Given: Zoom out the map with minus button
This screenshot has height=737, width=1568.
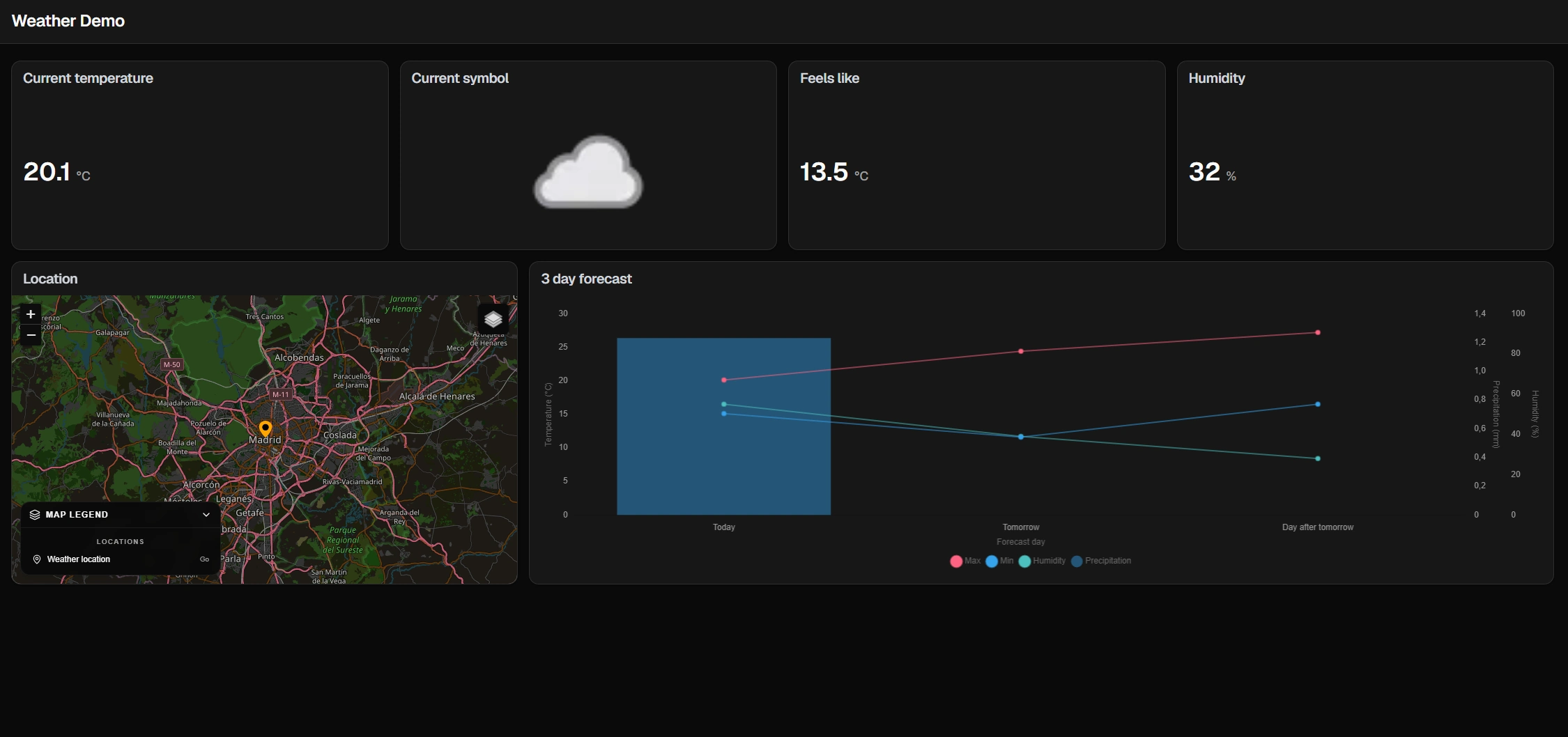Looking at the screenshot, I should [31, 335].
